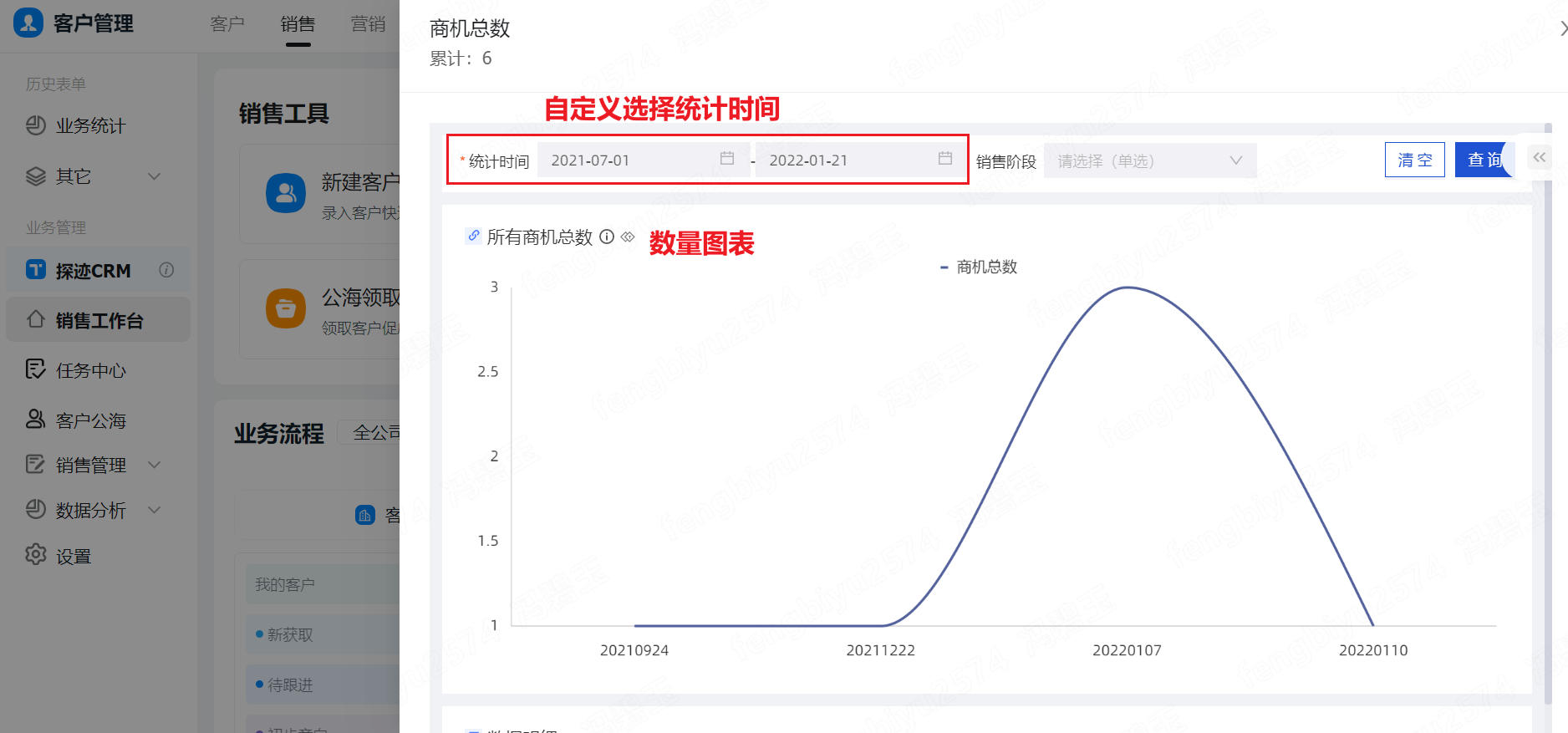This screenshot has height=733, width=1568.
Task: Click the 数据分析 sidebar icon
Action: pos(35,509)
